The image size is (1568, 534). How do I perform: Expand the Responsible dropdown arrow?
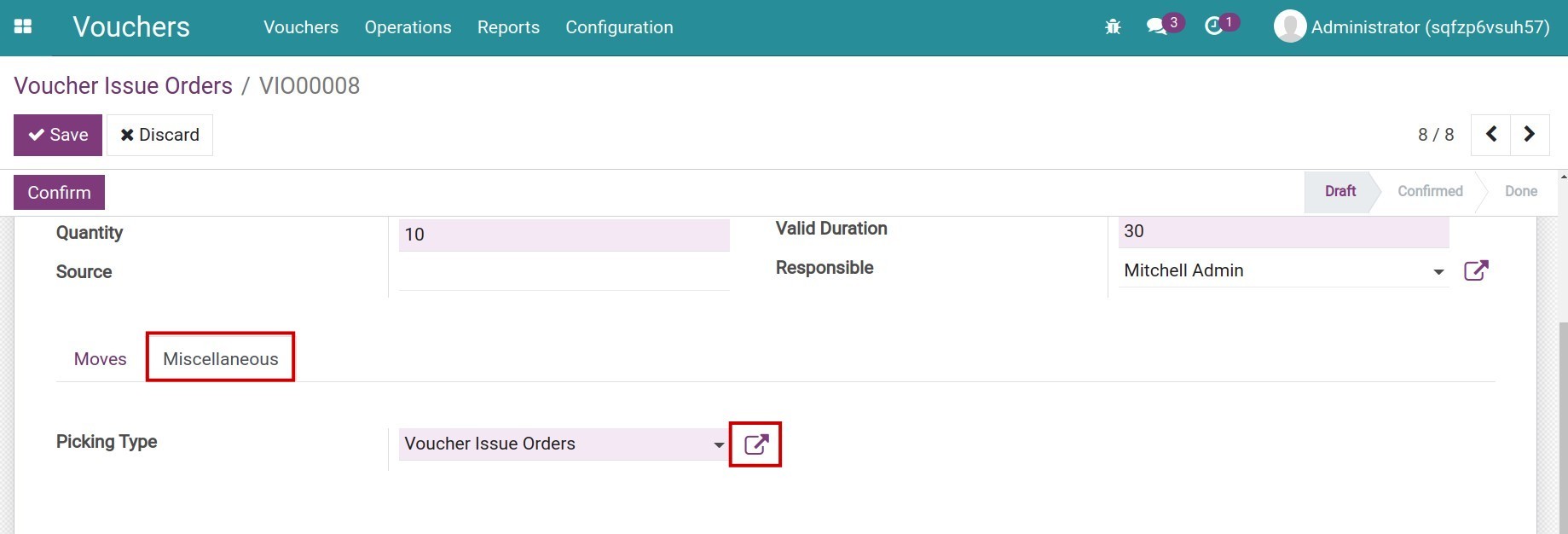pos(1438,272)
